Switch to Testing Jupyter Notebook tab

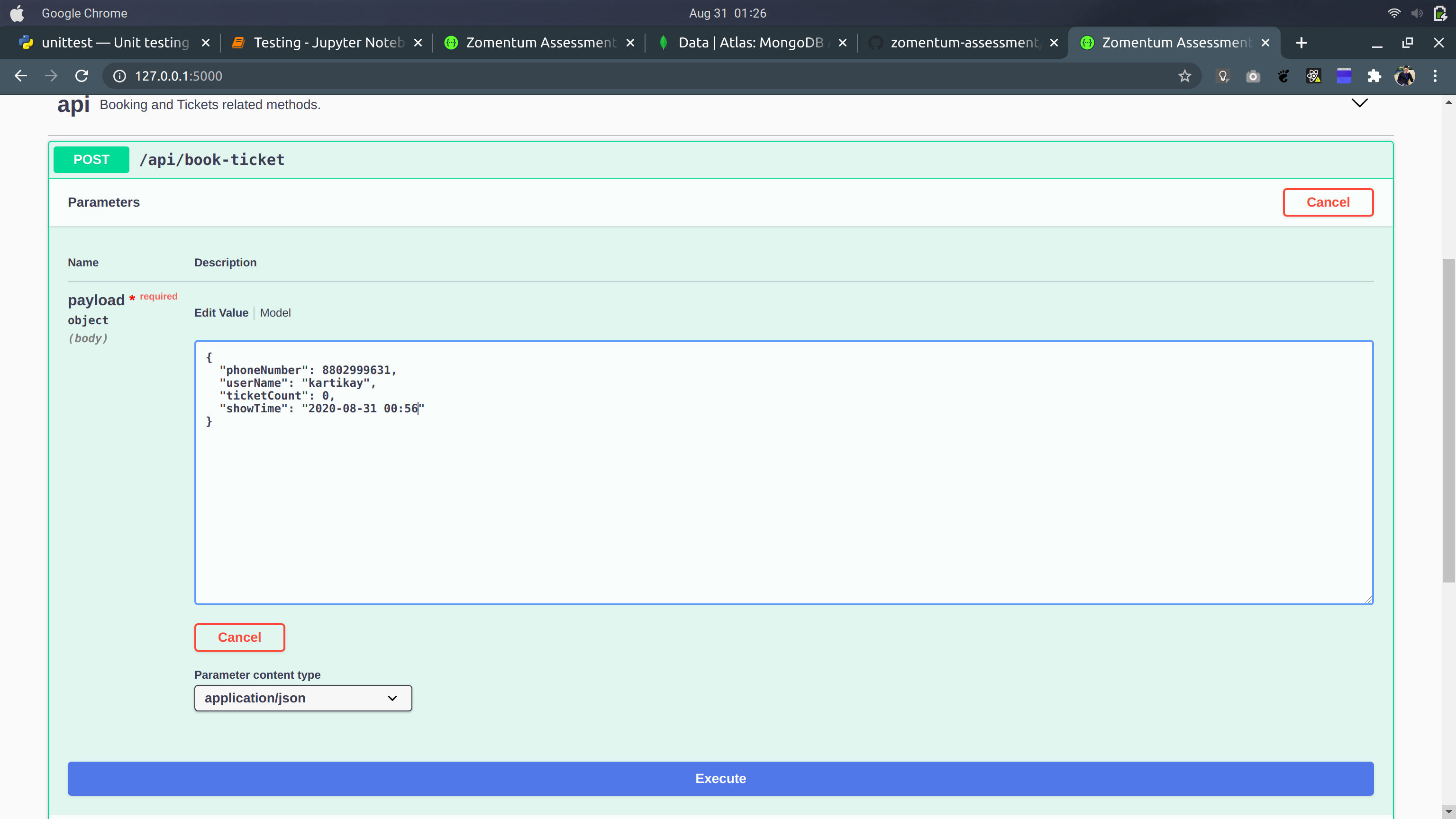point(328,43)
